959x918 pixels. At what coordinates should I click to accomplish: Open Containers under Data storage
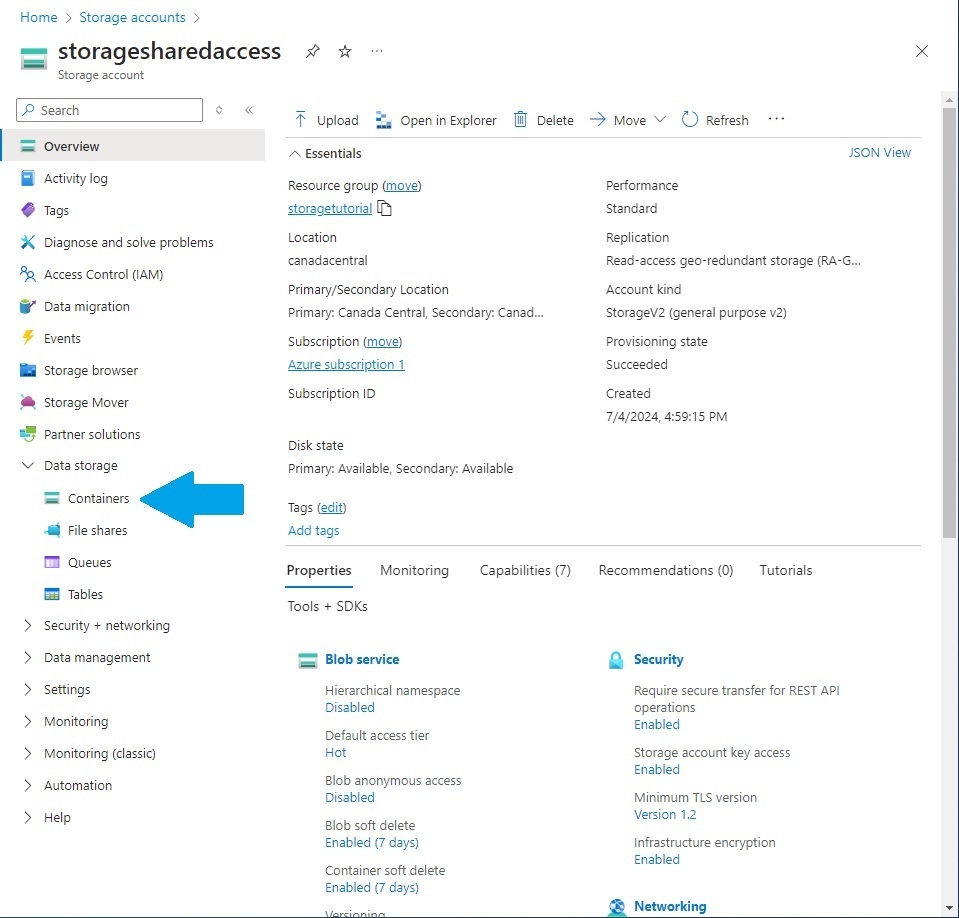98,498
